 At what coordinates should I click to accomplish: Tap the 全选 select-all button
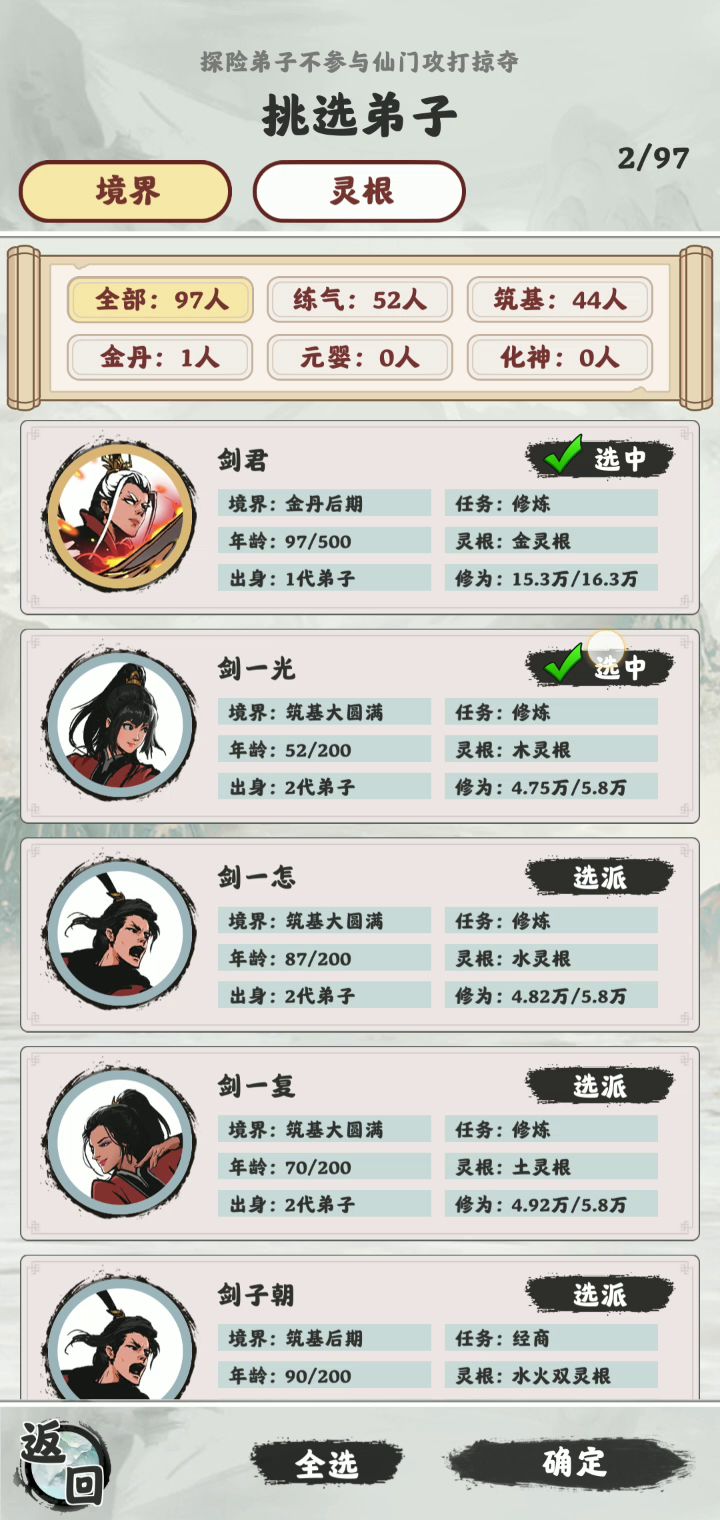326,1464
